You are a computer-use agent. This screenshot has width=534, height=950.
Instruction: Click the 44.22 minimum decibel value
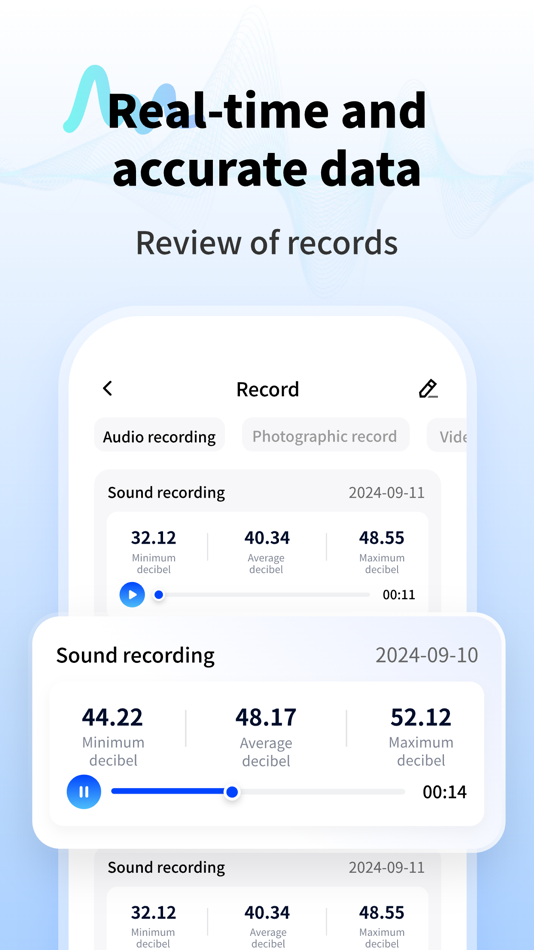click(113, 717)
